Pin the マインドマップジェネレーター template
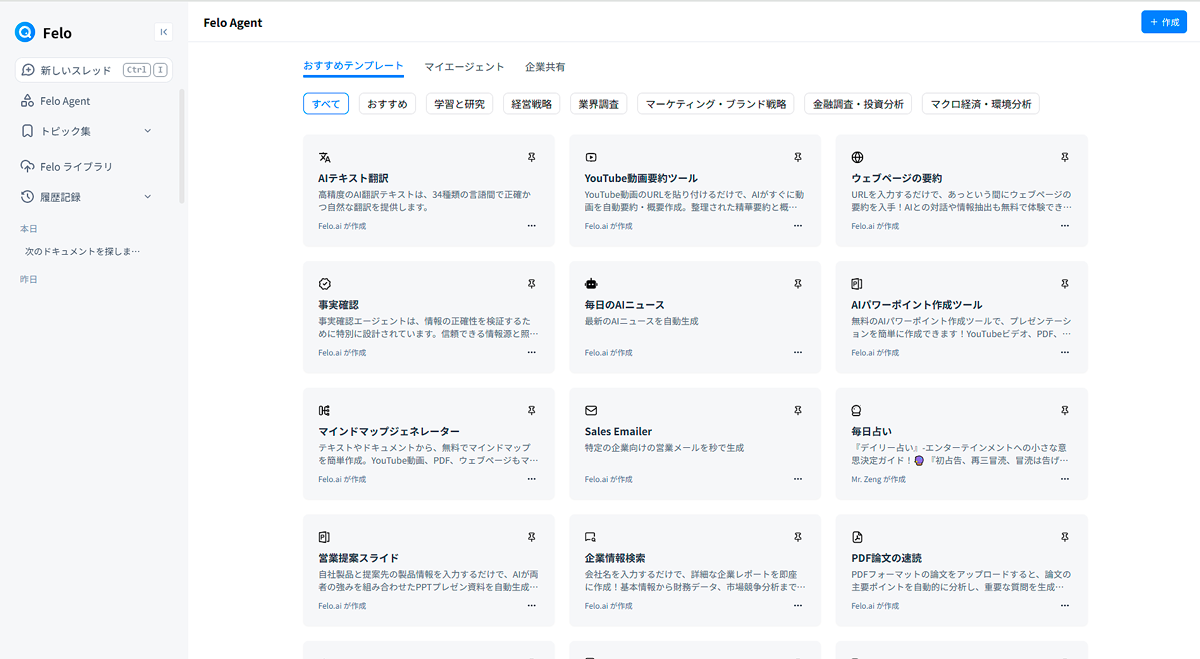The height and width of the screenshot is (659, 1200). [532, 410]
